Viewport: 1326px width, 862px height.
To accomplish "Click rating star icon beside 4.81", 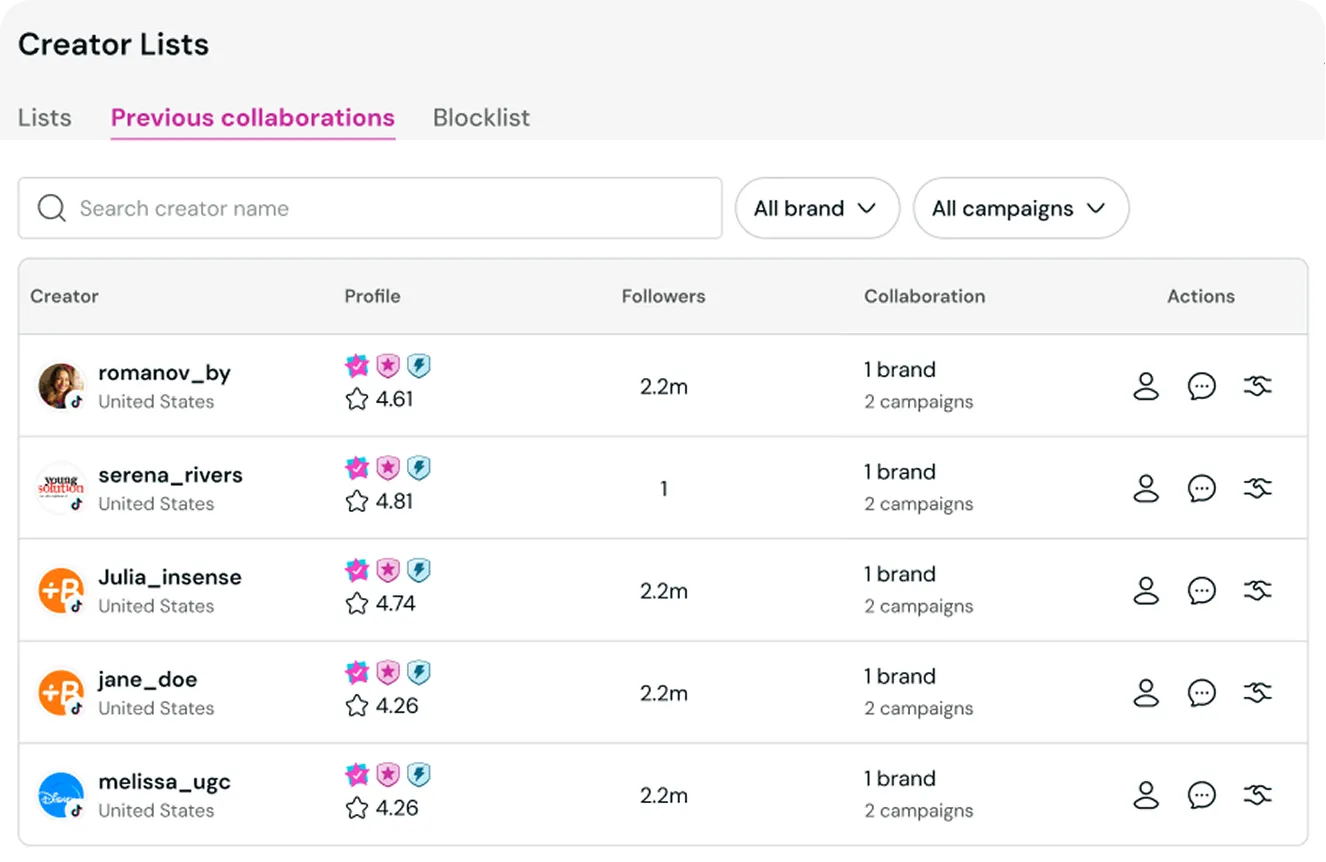I will [357, 501].
